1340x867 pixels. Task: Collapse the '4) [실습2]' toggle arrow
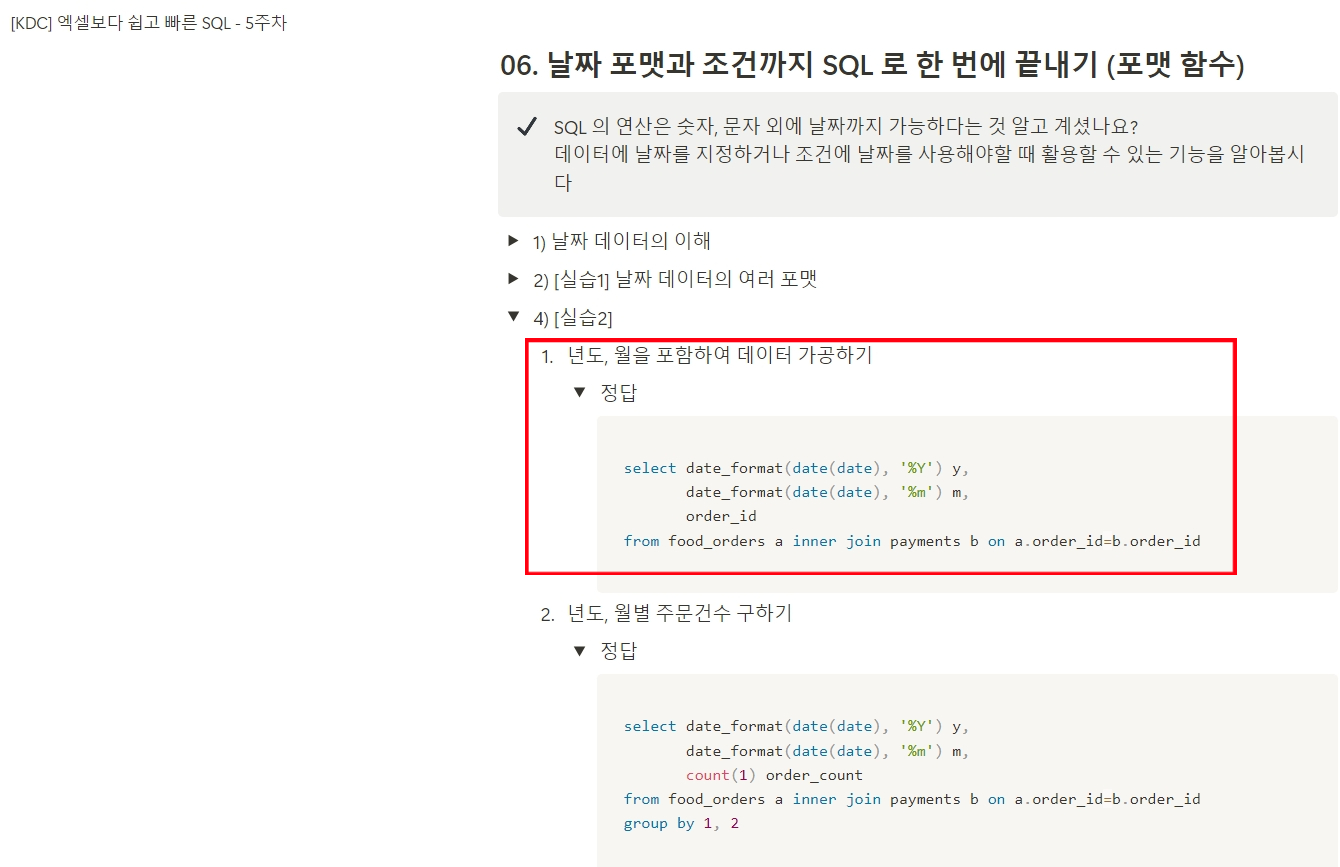(x=513, y=317)
